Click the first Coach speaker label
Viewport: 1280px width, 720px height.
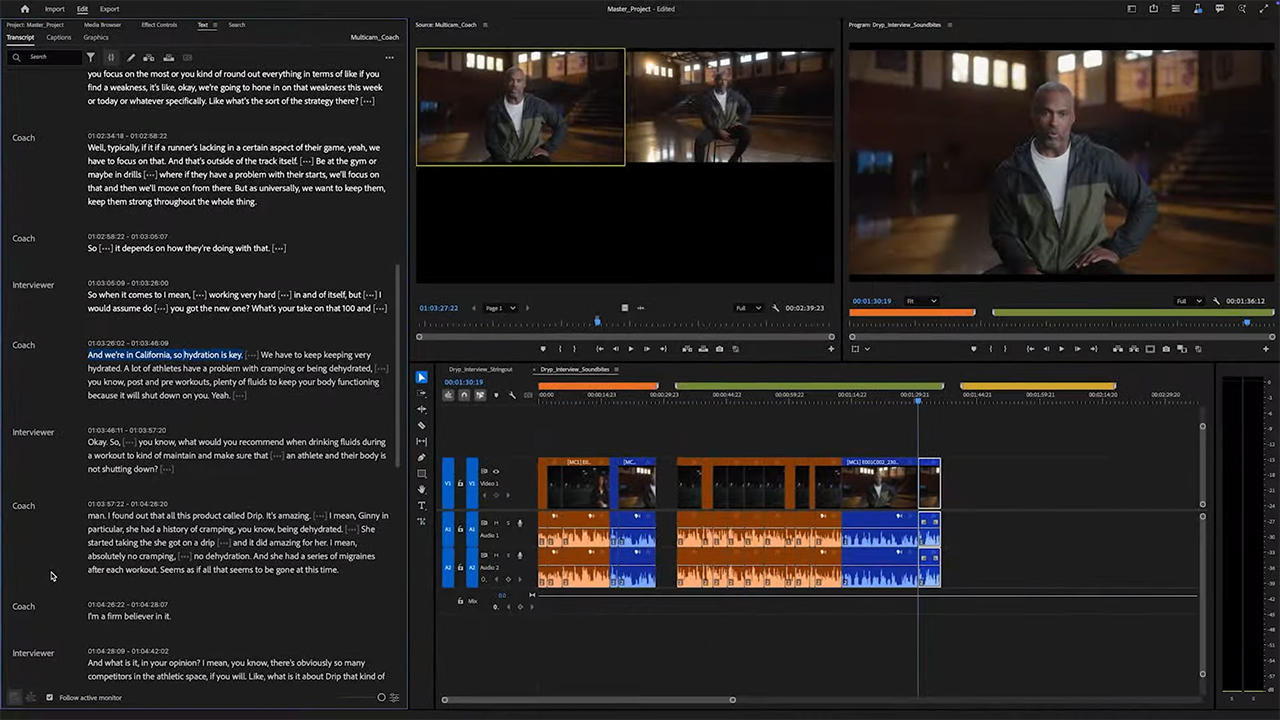coord(23,138)
